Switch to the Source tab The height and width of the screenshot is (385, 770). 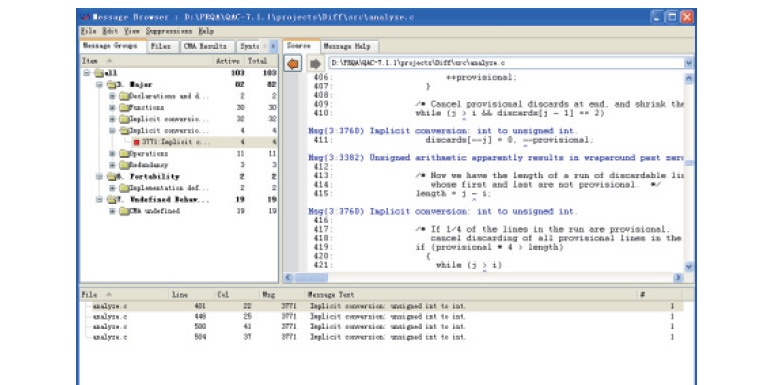click(300, 46)
